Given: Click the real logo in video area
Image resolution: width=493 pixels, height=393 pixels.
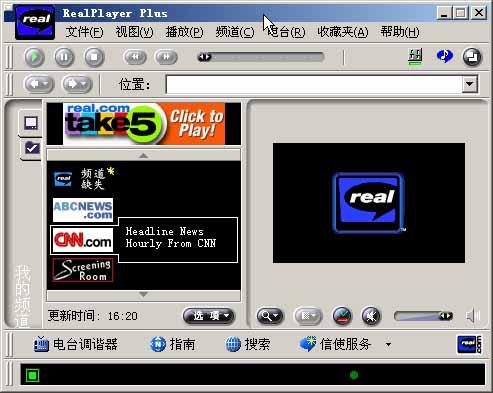Looking at the screenshot, I should (369, 203).
